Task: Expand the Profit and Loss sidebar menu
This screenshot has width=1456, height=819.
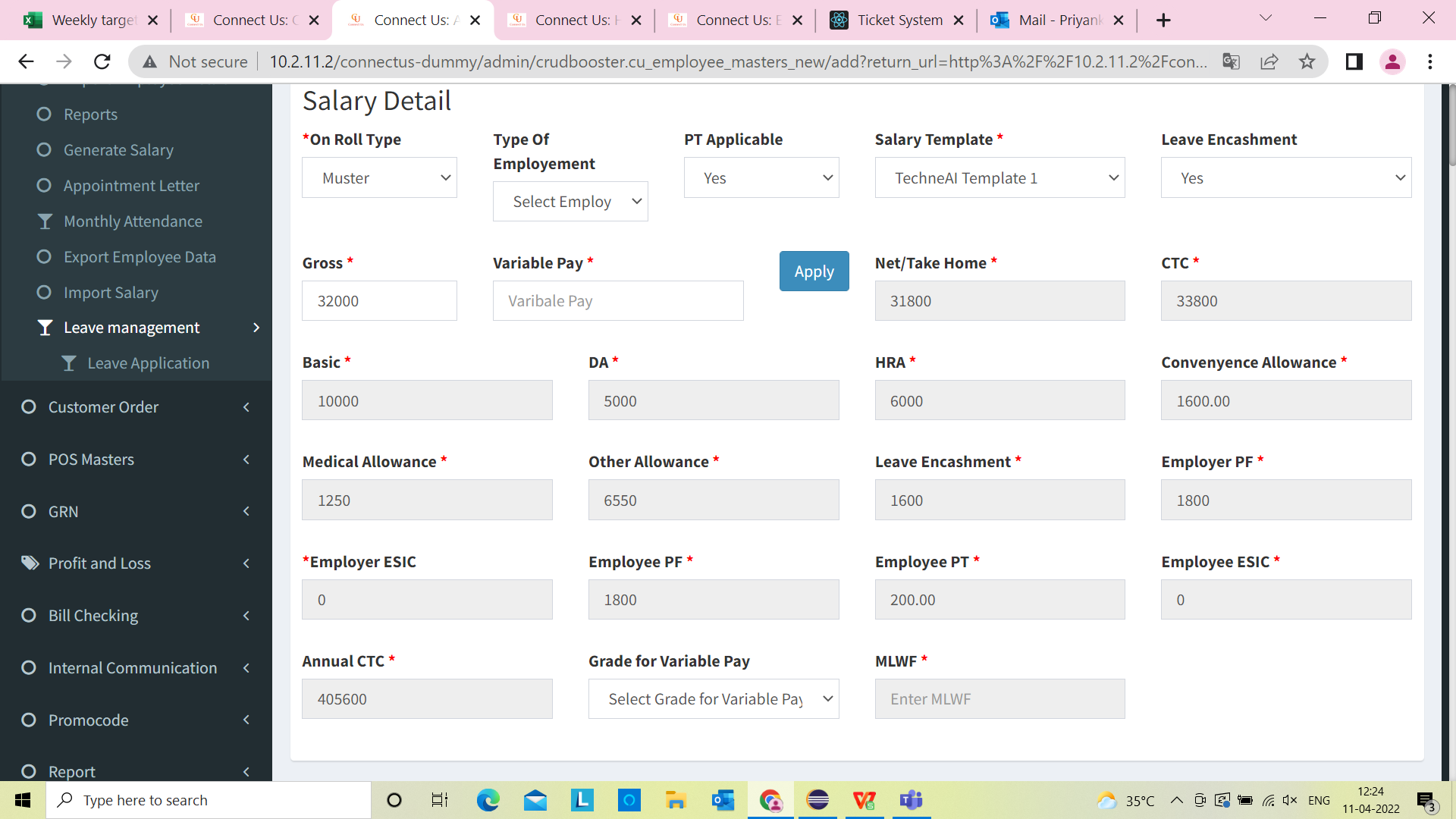Action: click(136, 563)
